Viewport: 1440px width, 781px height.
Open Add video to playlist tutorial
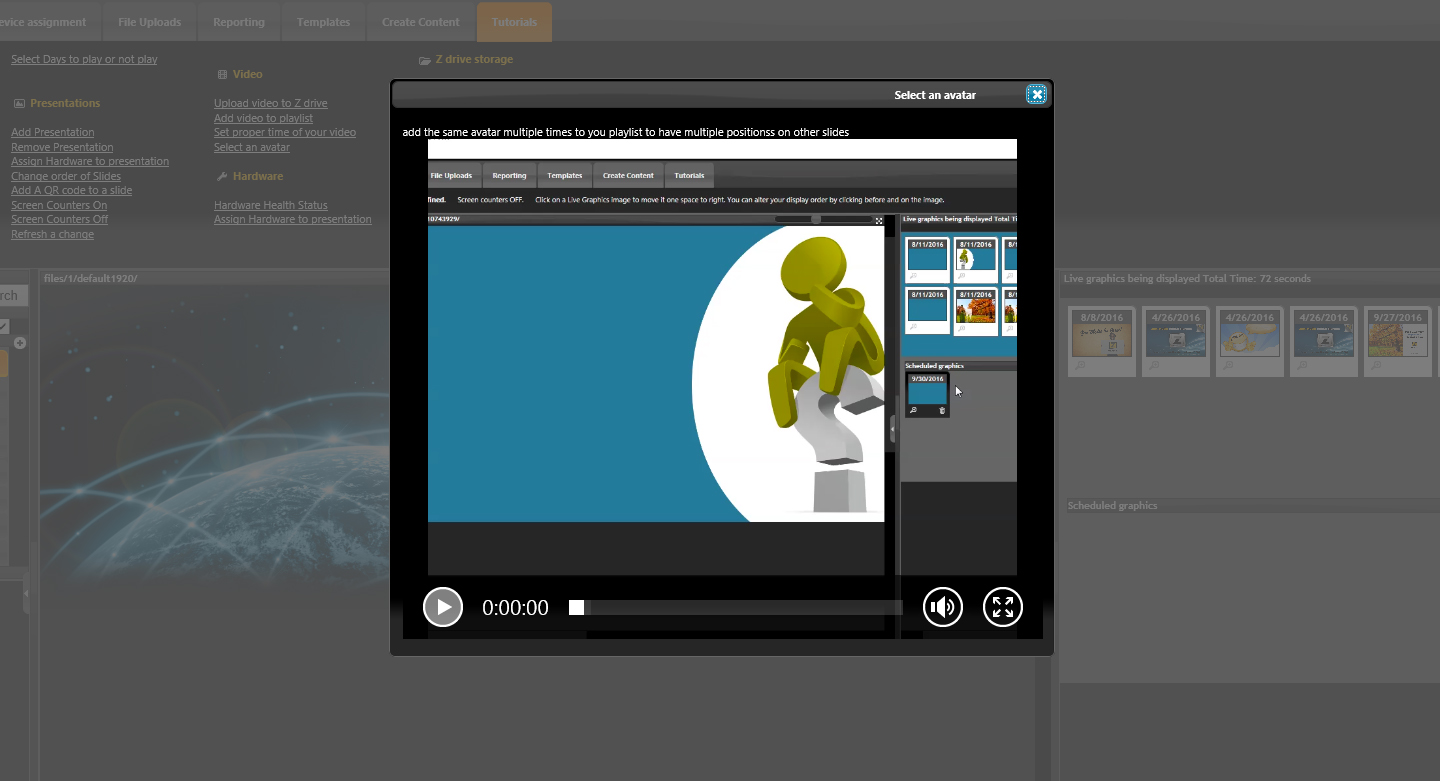click(x=263, y=118)
